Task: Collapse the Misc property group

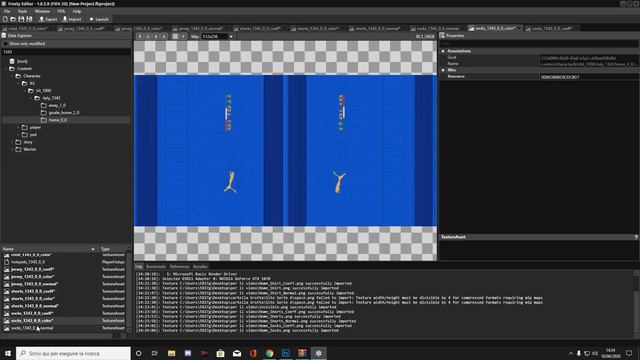Action: [443, 70]
